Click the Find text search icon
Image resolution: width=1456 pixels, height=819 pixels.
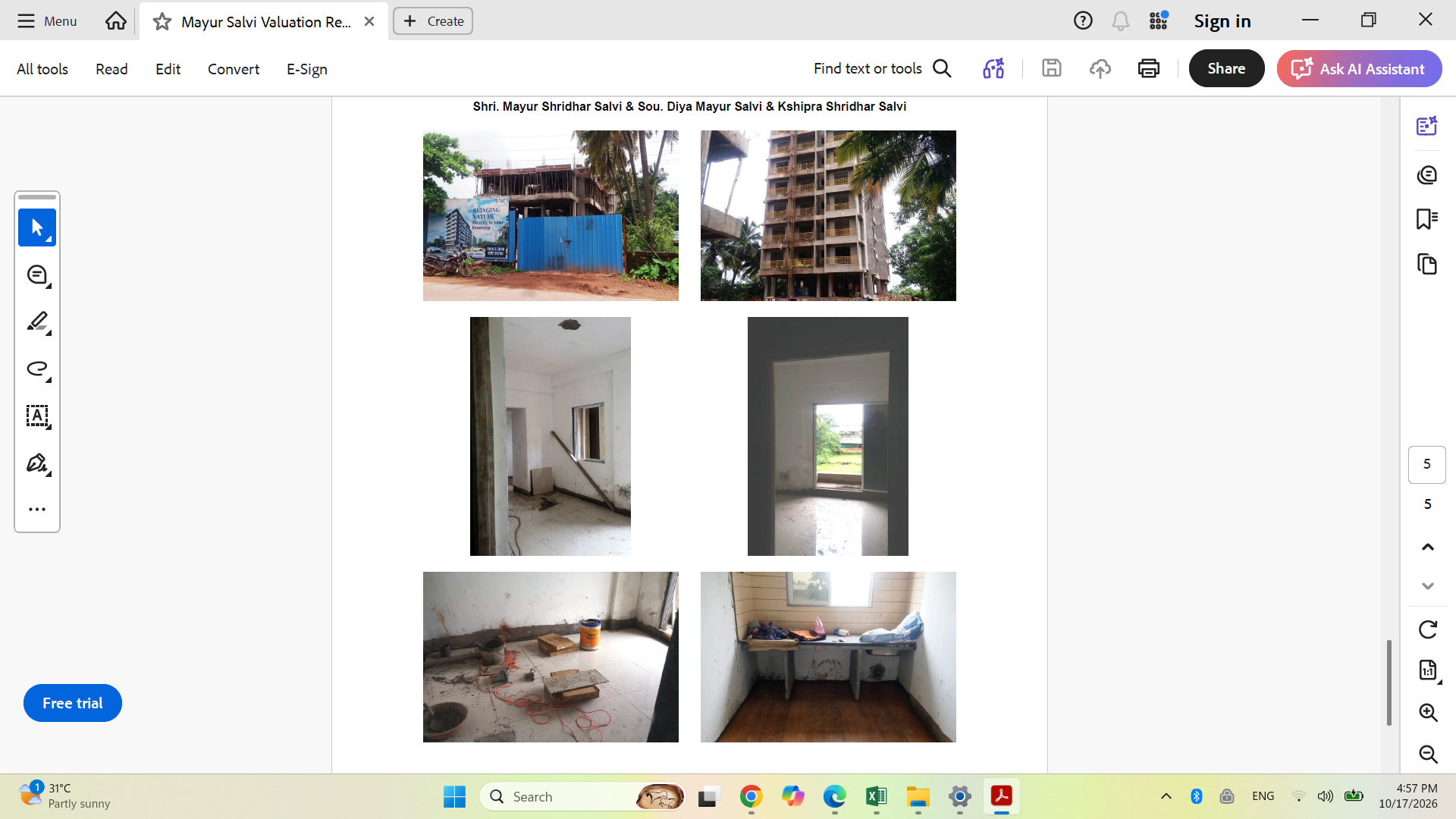942,69
